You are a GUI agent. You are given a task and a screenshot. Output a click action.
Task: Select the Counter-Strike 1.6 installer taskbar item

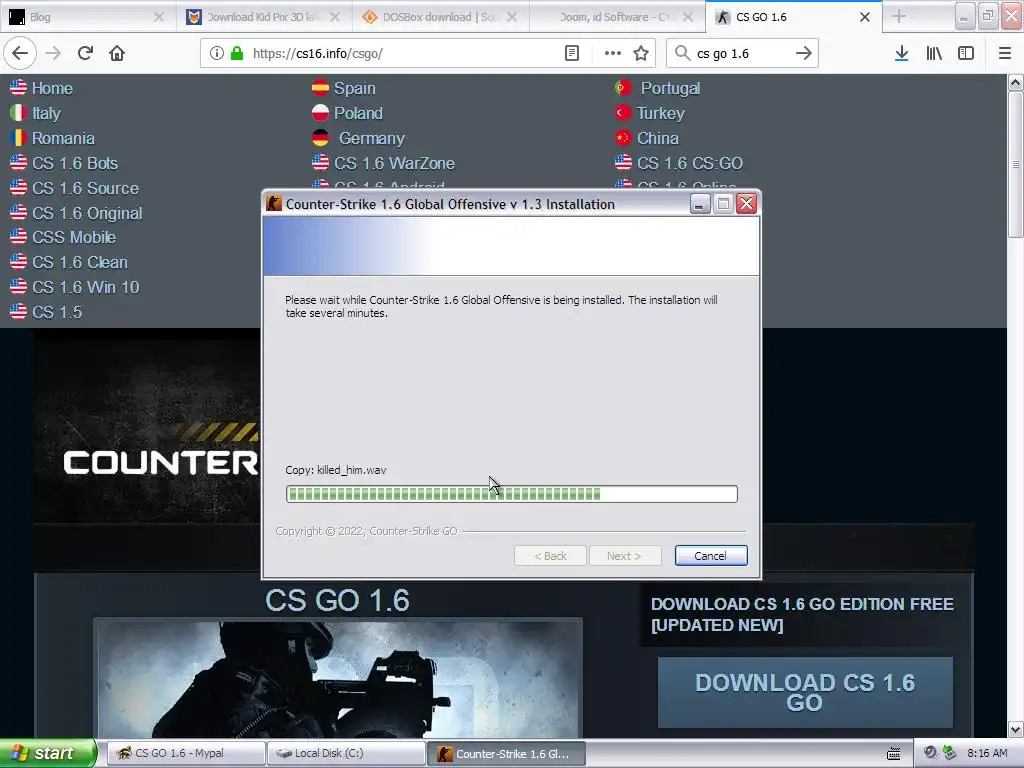506,753
